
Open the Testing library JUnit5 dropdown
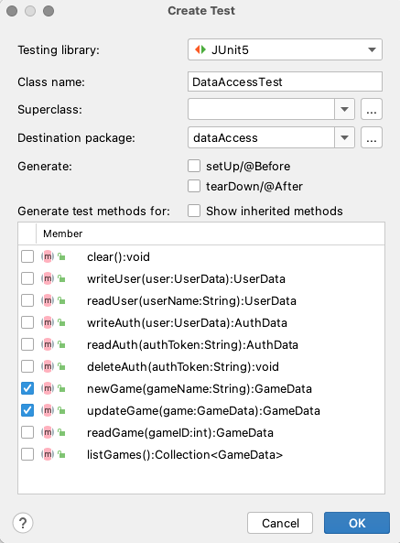[x=285, y=50]
